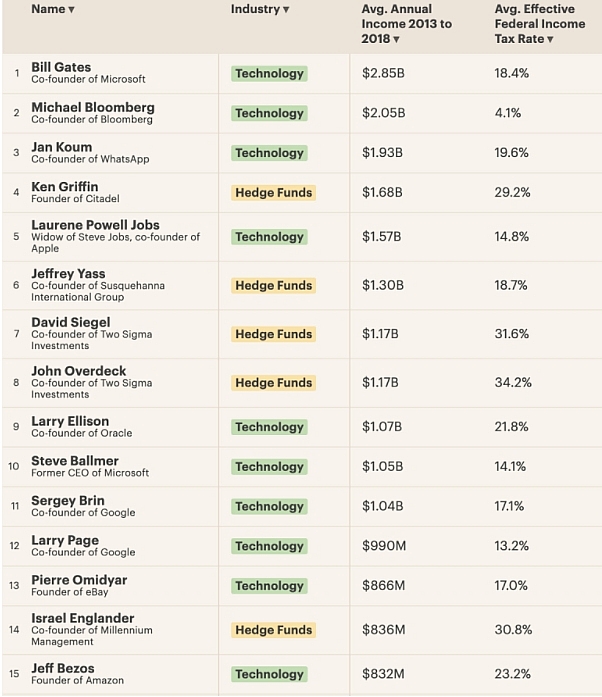This screenshot has height=697, width=602.
Task: Sort table by Name column arrow
Action: coord(71,10)
